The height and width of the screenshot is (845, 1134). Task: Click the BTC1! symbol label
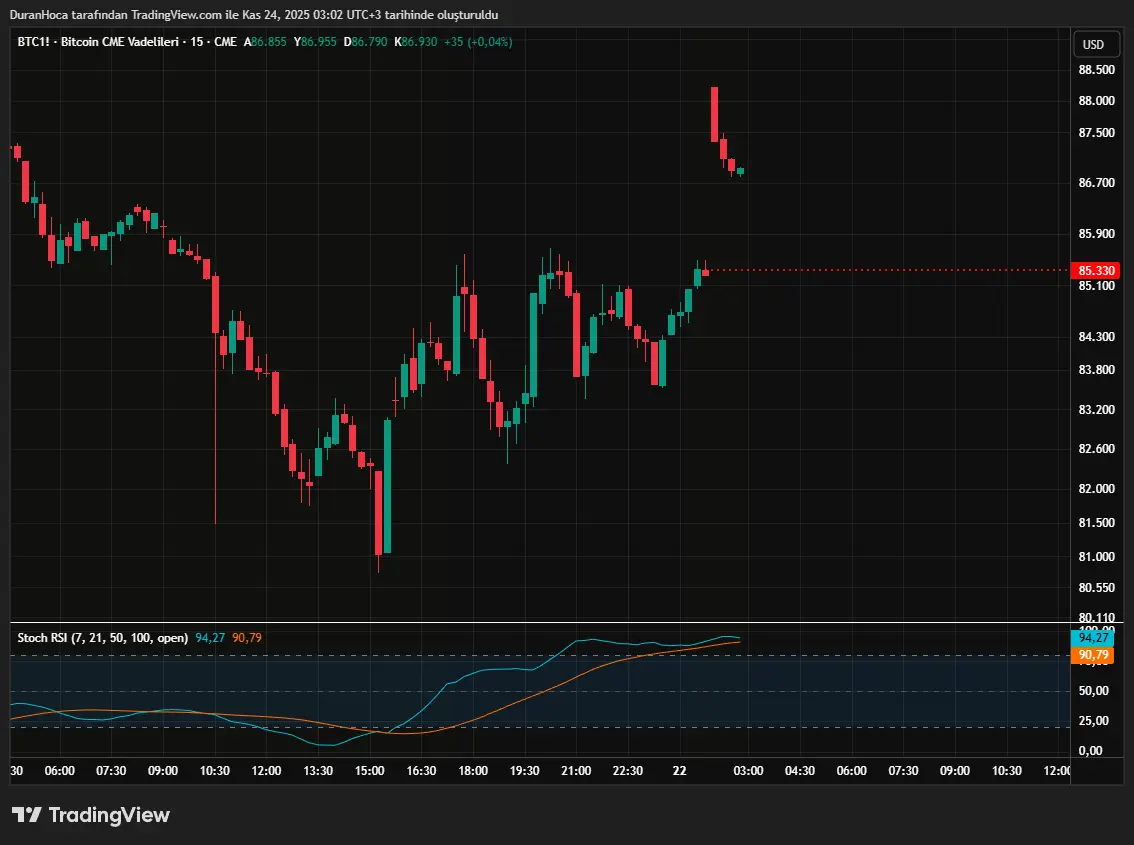(34, 42)
